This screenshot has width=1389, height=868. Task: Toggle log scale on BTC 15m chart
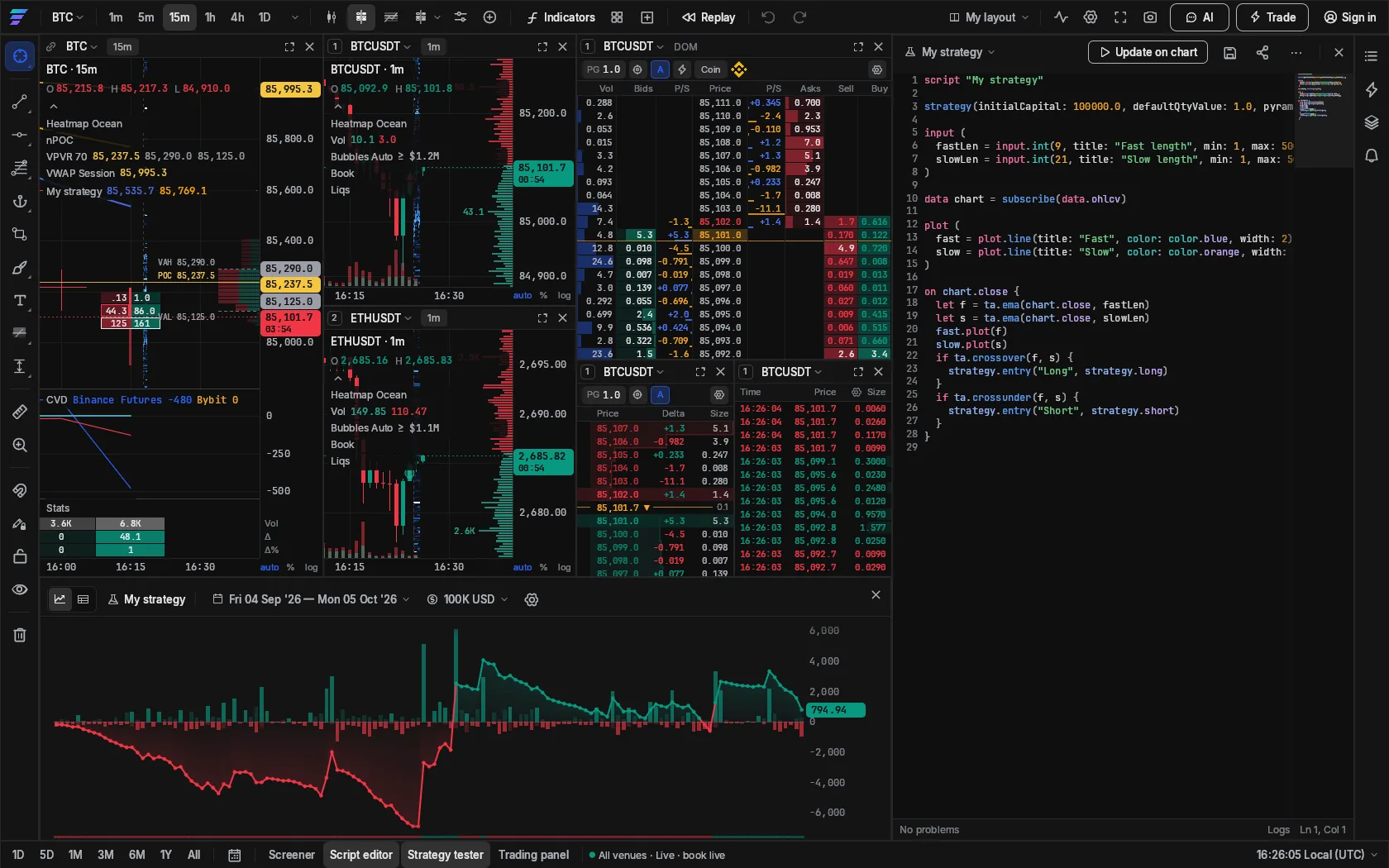click(x=311, y=567)
